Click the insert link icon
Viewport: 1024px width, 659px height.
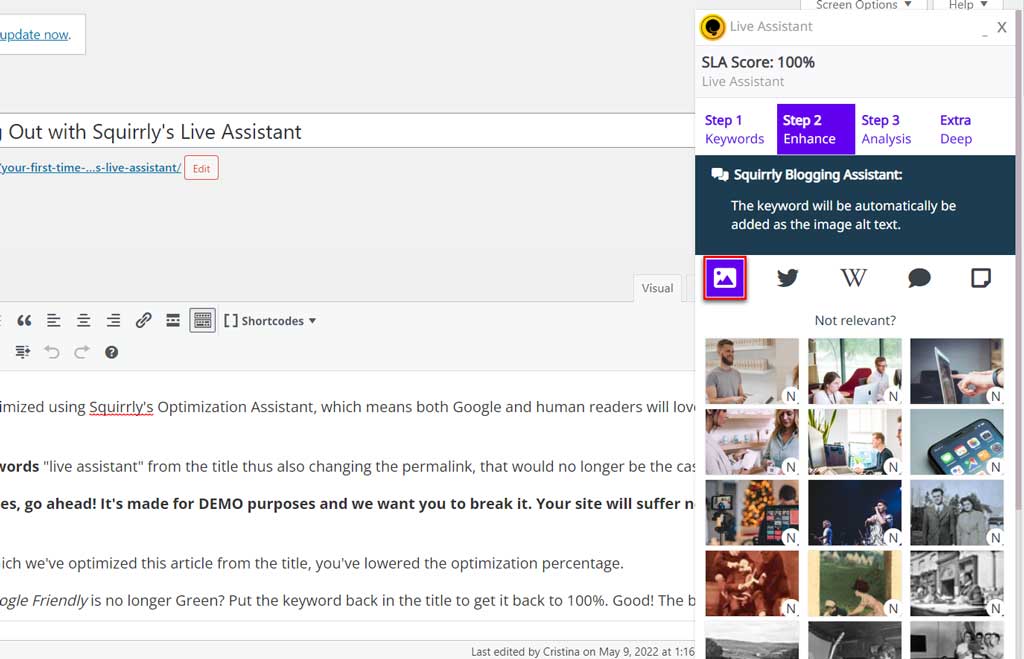(143, 321)
